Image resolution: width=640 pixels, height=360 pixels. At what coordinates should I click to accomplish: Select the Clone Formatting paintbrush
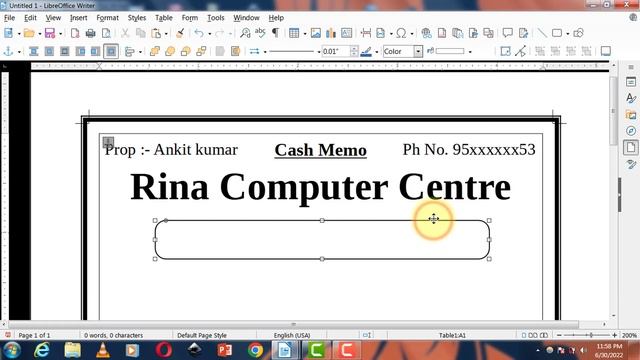click(180, 33)
